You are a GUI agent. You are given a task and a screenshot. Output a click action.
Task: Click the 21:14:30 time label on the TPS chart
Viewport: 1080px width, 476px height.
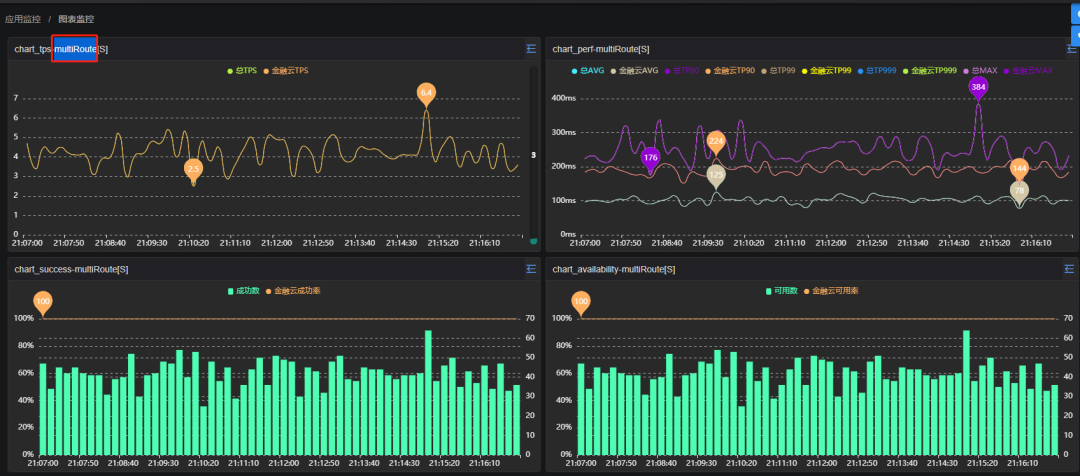[402, 243]
